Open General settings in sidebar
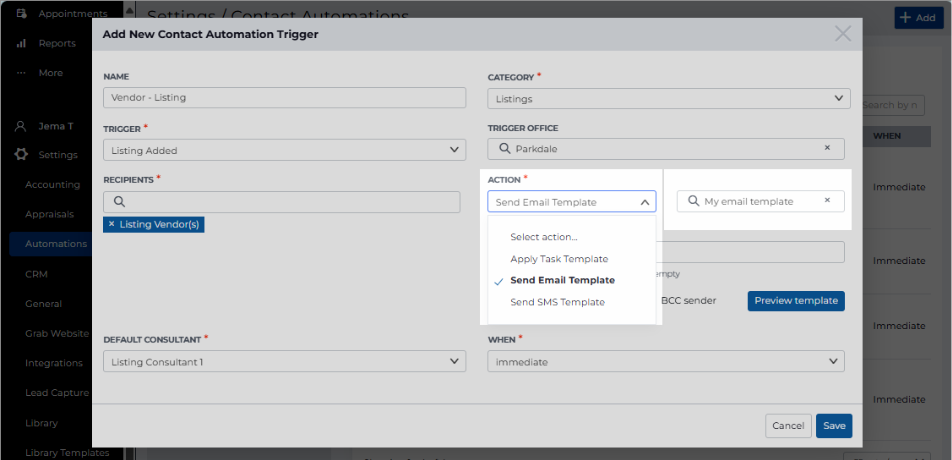 (43, 303)
